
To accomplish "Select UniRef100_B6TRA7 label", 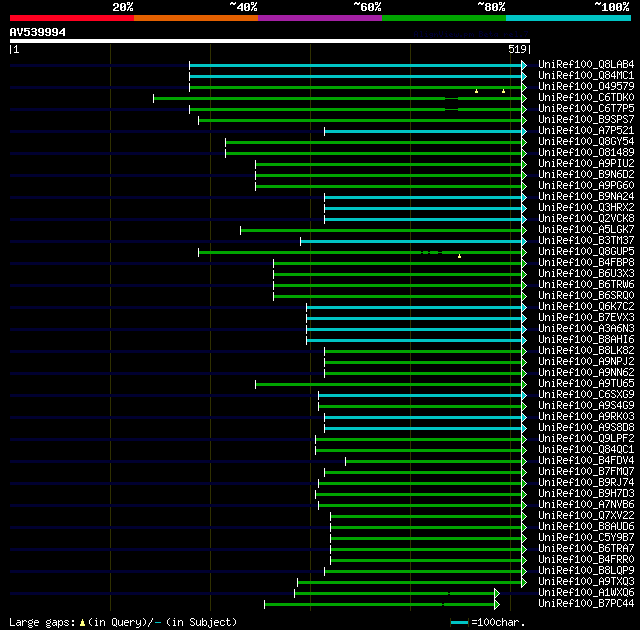I will 586,549.
